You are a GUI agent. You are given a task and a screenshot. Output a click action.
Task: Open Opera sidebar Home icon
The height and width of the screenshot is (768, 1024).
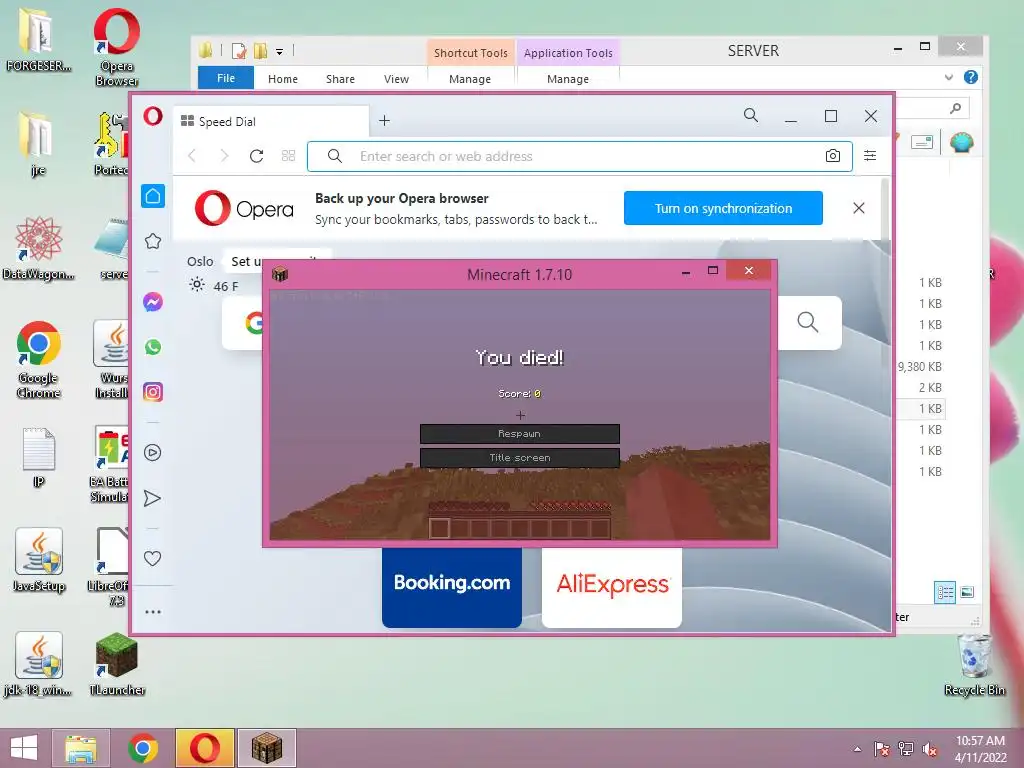point(153,196)
